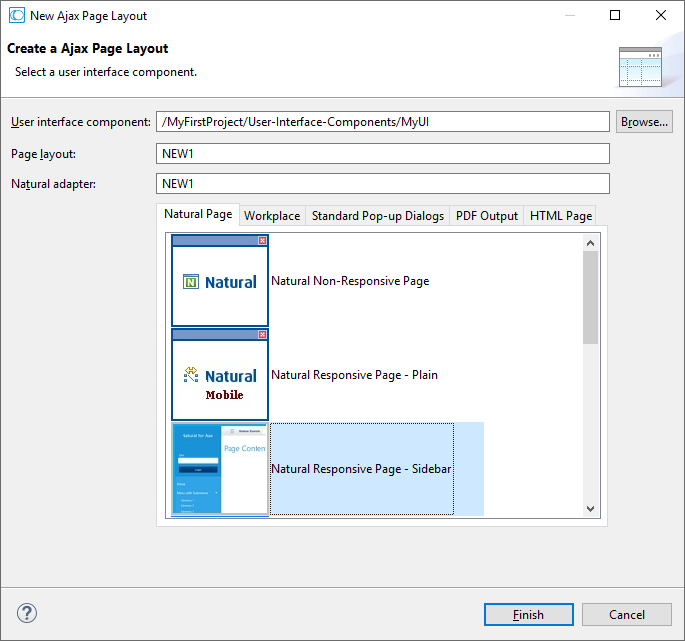
Task: Select the Natural Page tab
Action: click(198, 215)
